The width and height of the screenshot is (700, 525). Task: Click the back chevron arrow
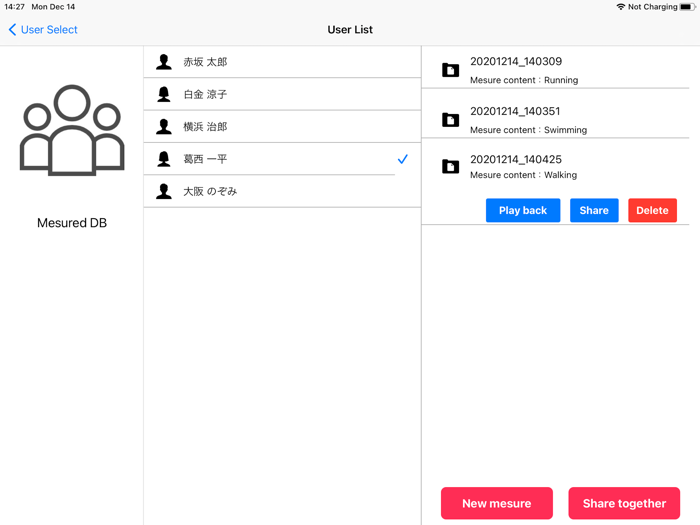[x=12, y=29]
